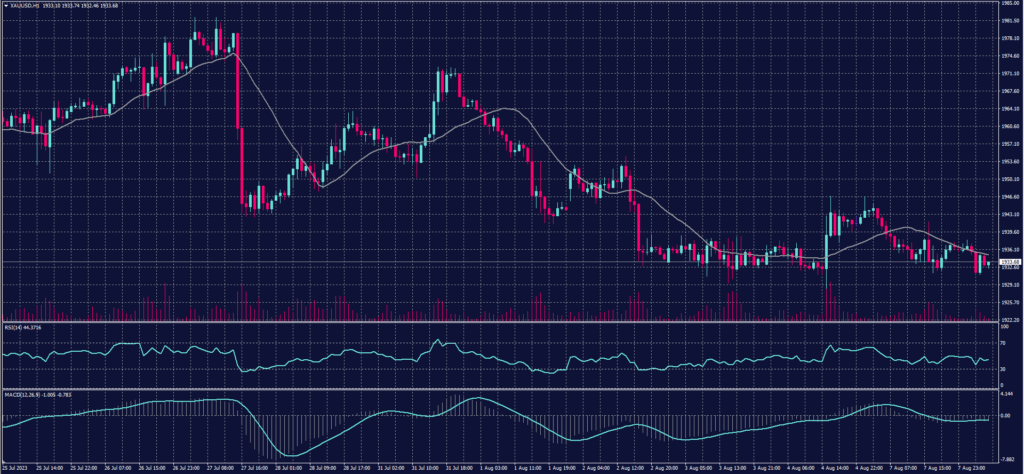Viewport: 1024px width, 474px height.
Task: Click the 1985.00 label on price scale
Action: click(x=1010, y=3)
